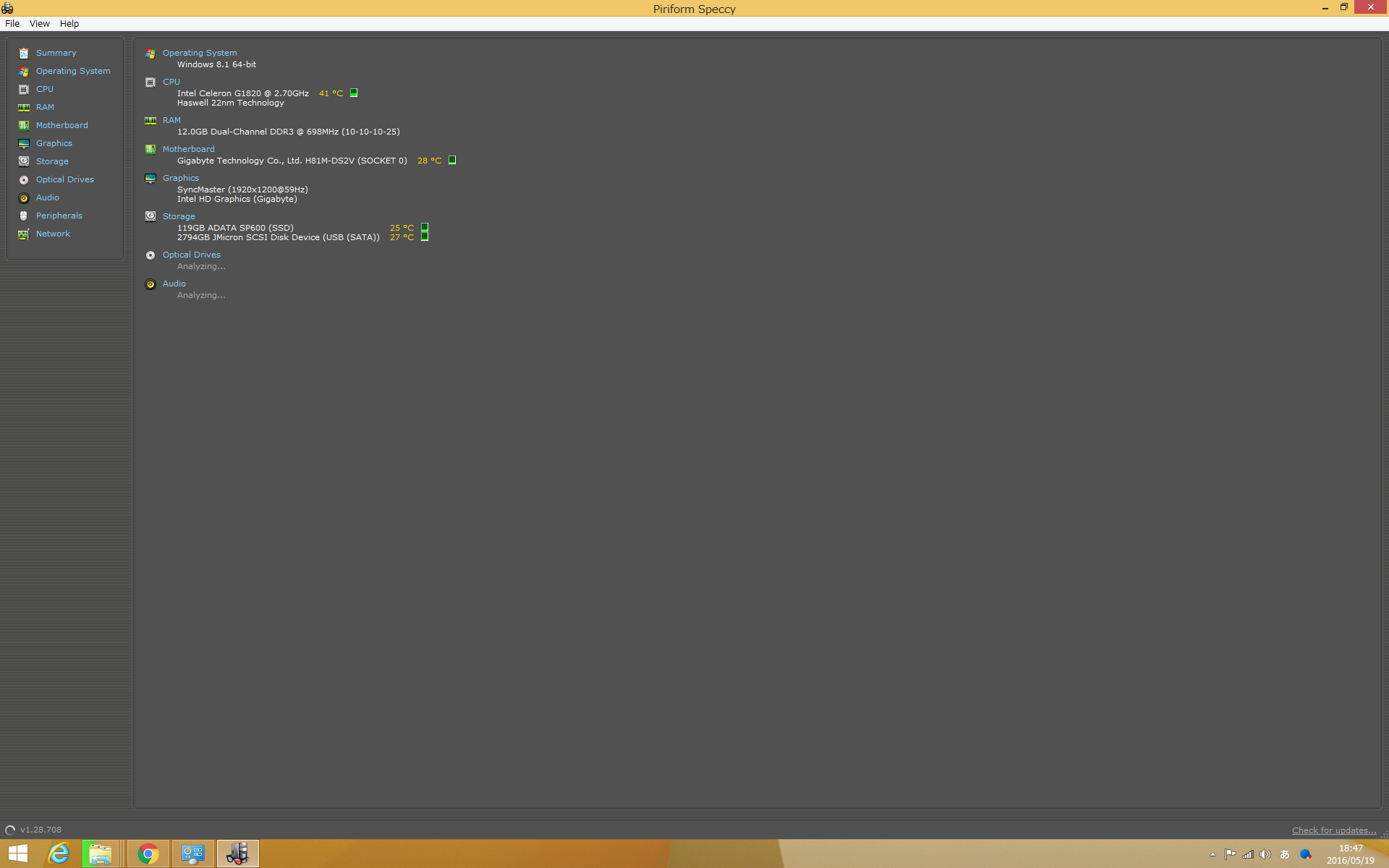Click the motherboard temperature indicator icon
This screenshot has width=1389, height=868.
point(452,160)
